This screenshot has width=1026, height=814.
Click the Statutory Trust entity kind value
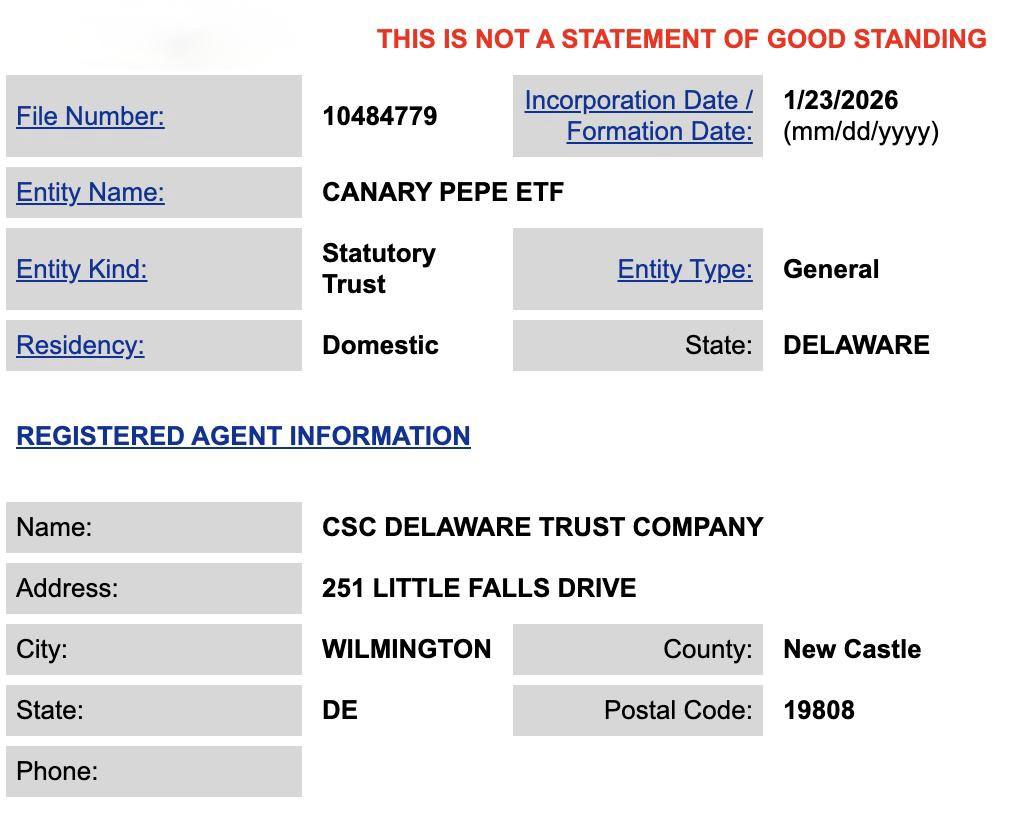pyautogui.click(x=378, y=268)
